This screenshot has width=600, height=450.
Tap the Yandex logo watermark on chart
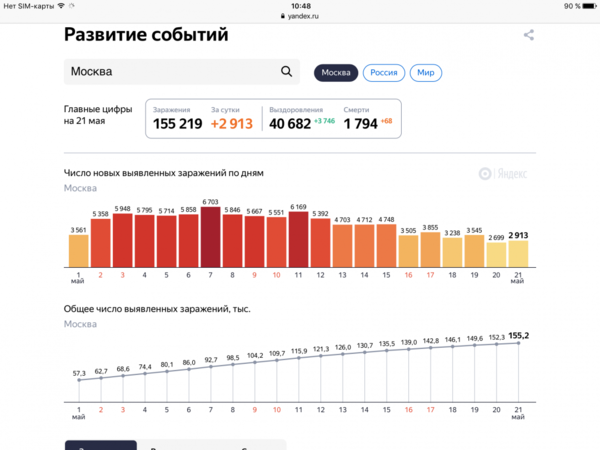(x=503, y=173)
